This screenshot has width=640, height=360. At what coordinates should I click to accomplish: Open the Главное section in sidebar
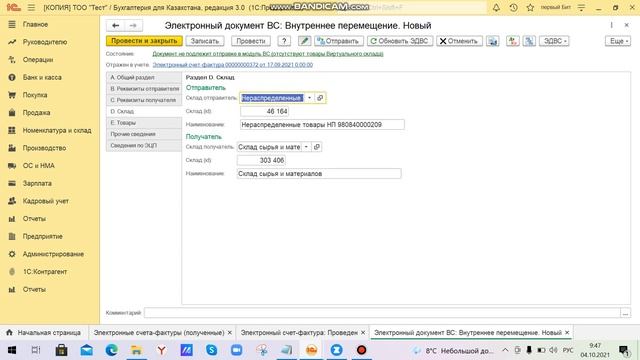pos(36,24)
